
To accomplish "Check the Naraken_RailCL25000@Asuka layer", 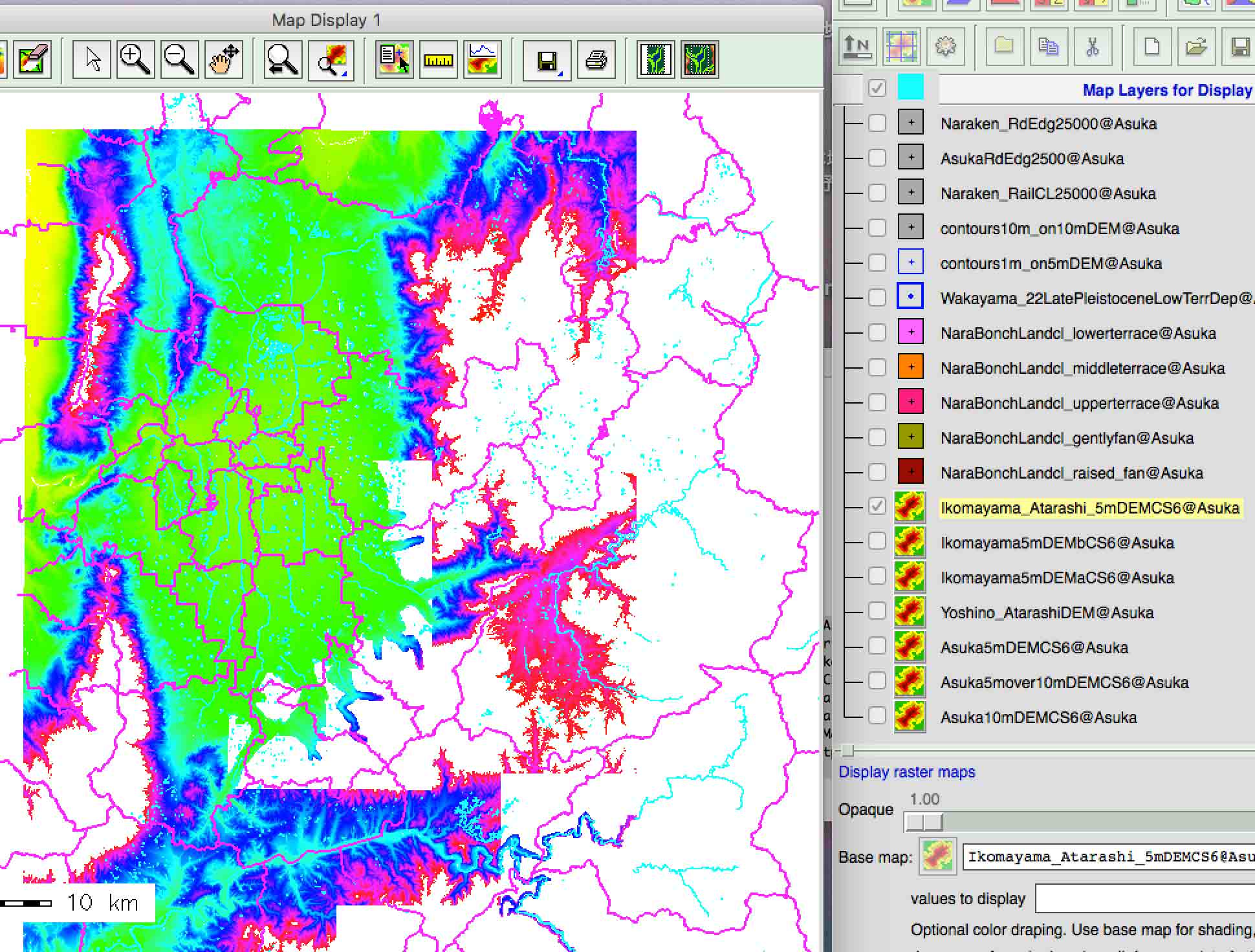I will [x=877, y=193].
